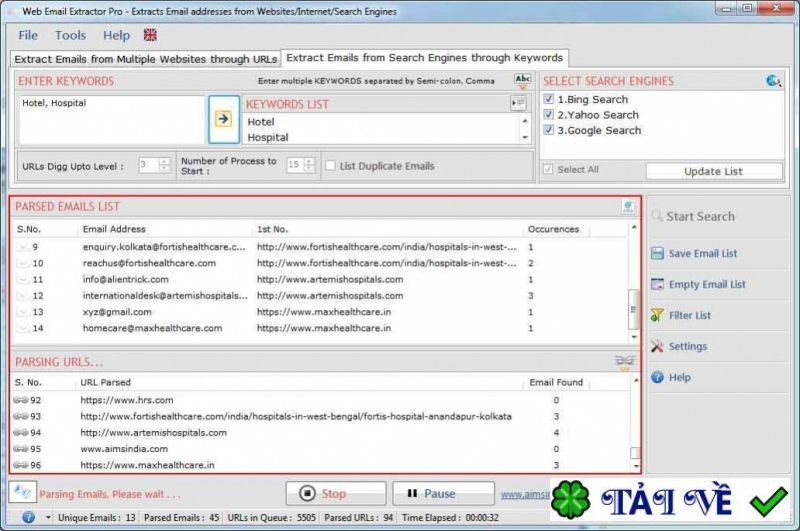Click the status bar help icon
The image size is (800, 531).
pyautogui.click(x=29, y=517)
